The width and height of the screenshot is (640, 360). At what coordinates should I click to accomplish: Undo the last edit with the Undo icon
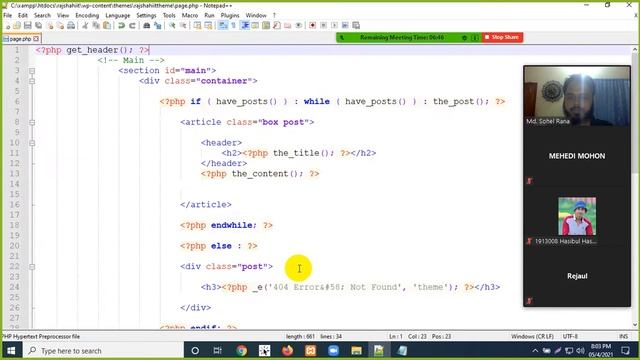(x=121, y=26)
